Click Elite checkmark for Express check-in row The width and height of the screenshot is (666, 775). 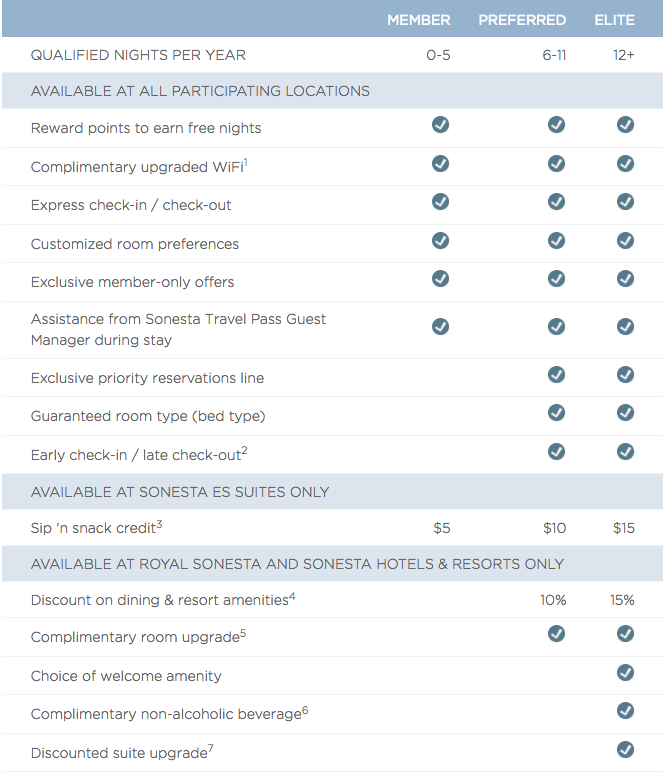(625, 202)
